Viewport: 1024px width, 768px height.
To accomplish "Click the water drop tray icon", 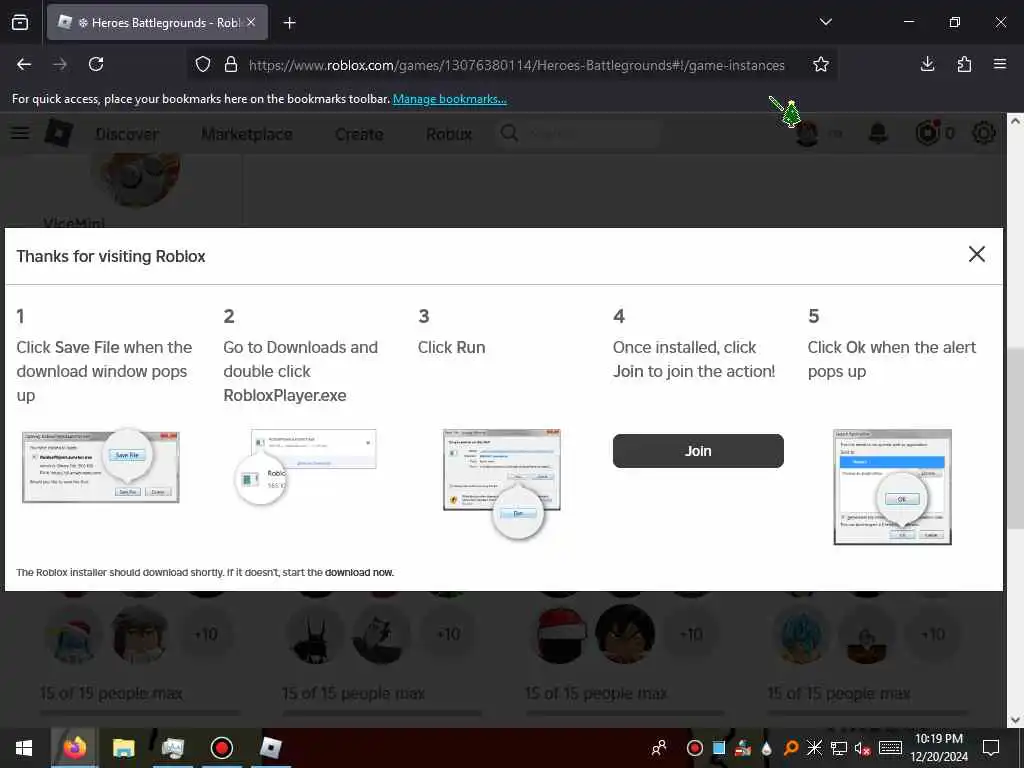I will (x=767, y=748).
